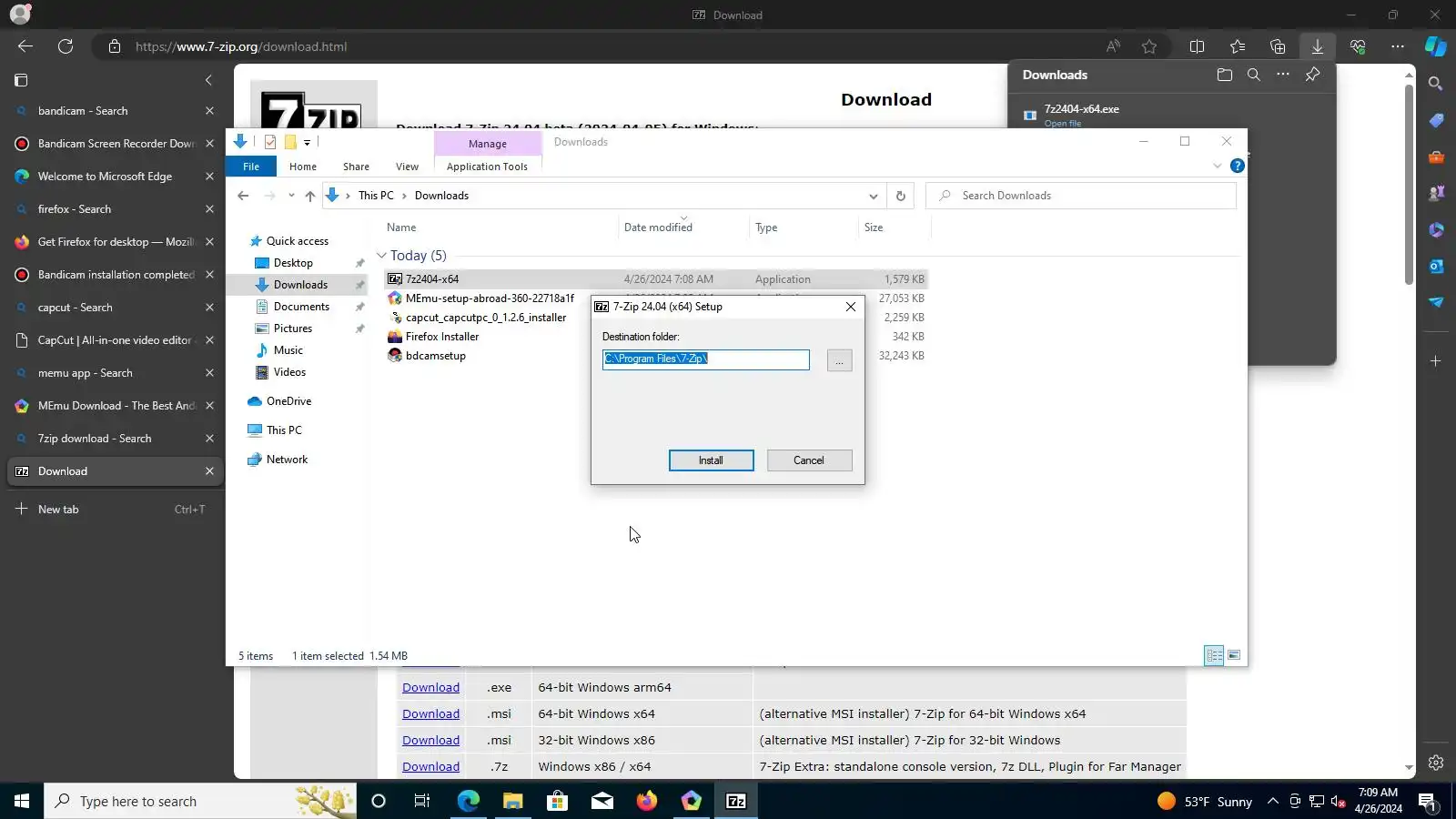Screen dimensions: 1456x819
Task: Go back in Edge browser
Action: [25, 46]
